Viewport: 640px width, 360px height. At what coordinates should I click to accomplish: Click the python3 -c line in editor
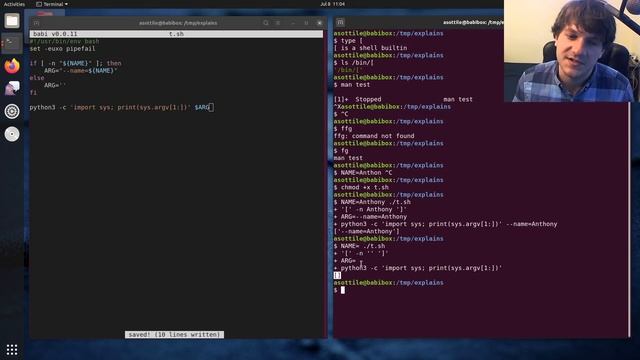coord(121,107)
